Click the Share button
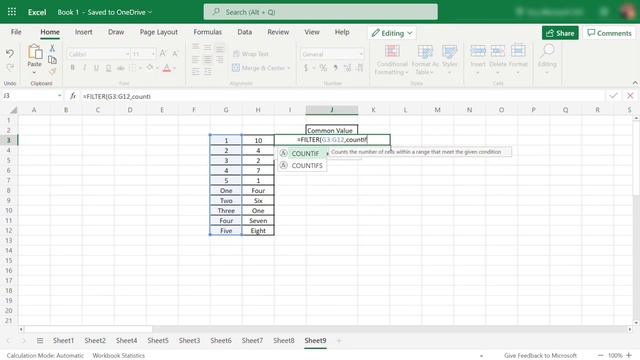This screenshot has height=360, width=640. tap(560, 33)
